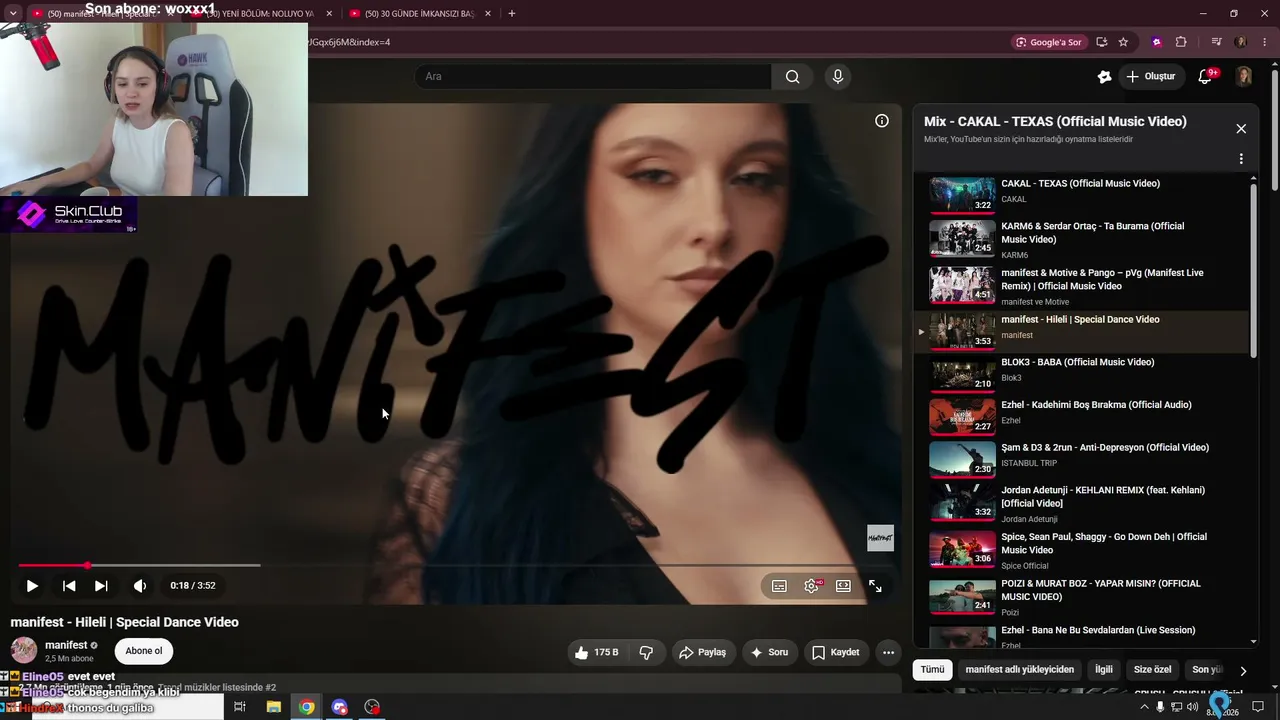Viewport: 1280px width, 720px height.
Task: Like the video with 175 B likes
Action: 596,653
